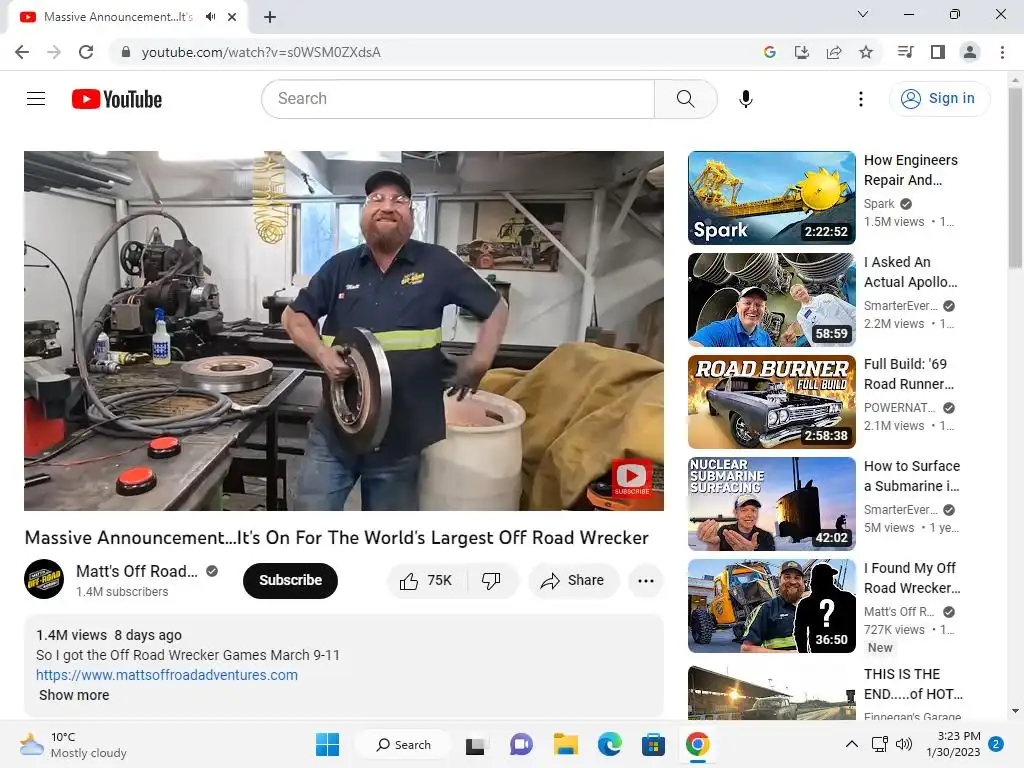Click the page vertical scrollbar
The image size is (1024, 768).
[x=1015, y=176]
